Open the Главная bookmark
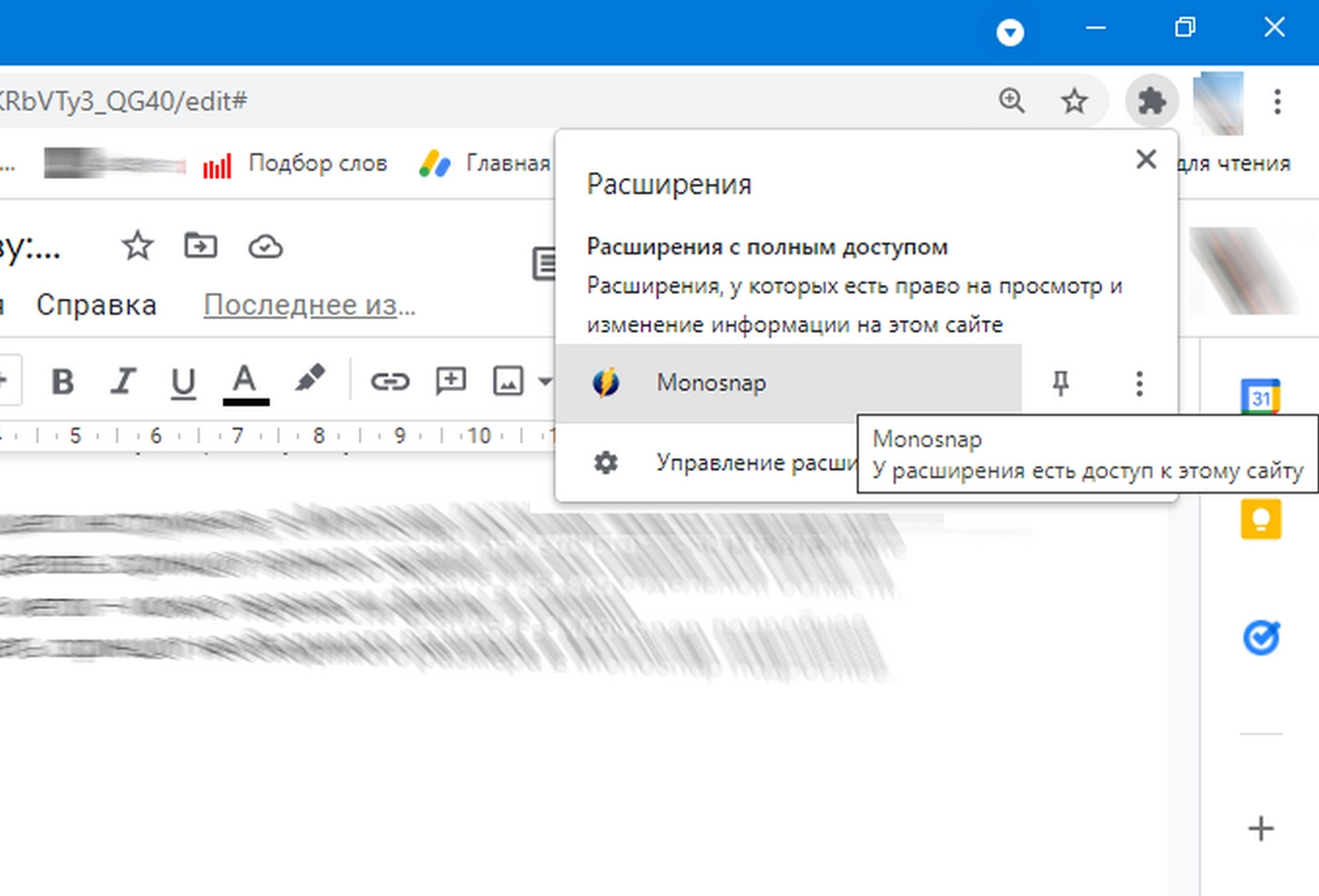The height and width of the screenshot is (896, 1319). [485, 164]
